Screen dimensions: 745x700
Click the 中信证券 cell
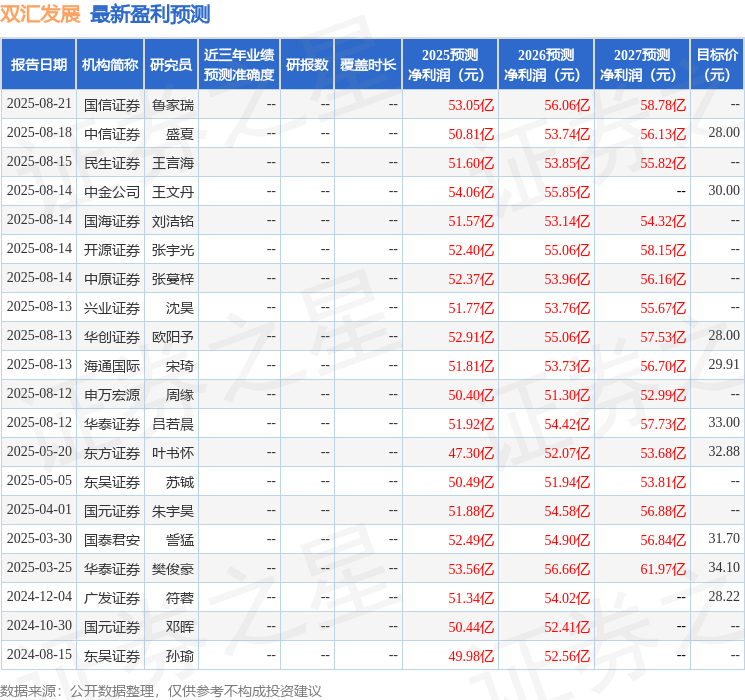[x=112, y=134]
